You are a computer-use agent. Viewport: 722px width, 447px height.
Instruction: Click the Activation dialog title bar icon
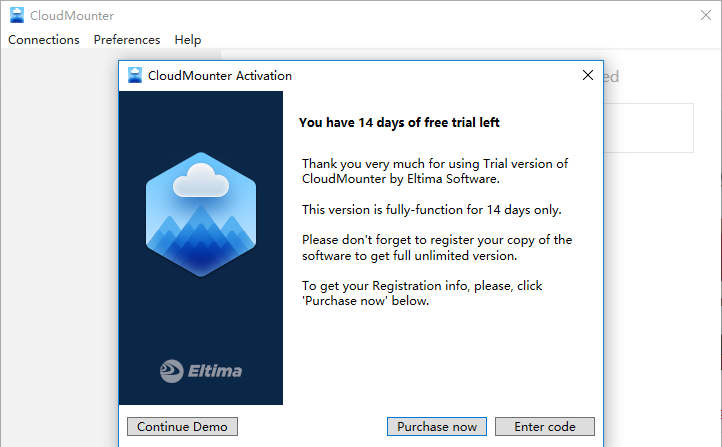click(135, 75)
